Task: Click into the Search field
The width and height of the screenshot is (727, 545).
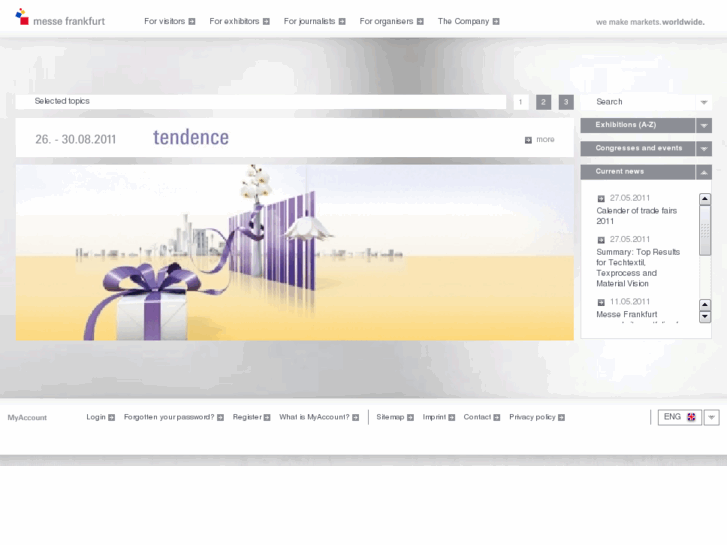Action: tap(638, 102)
